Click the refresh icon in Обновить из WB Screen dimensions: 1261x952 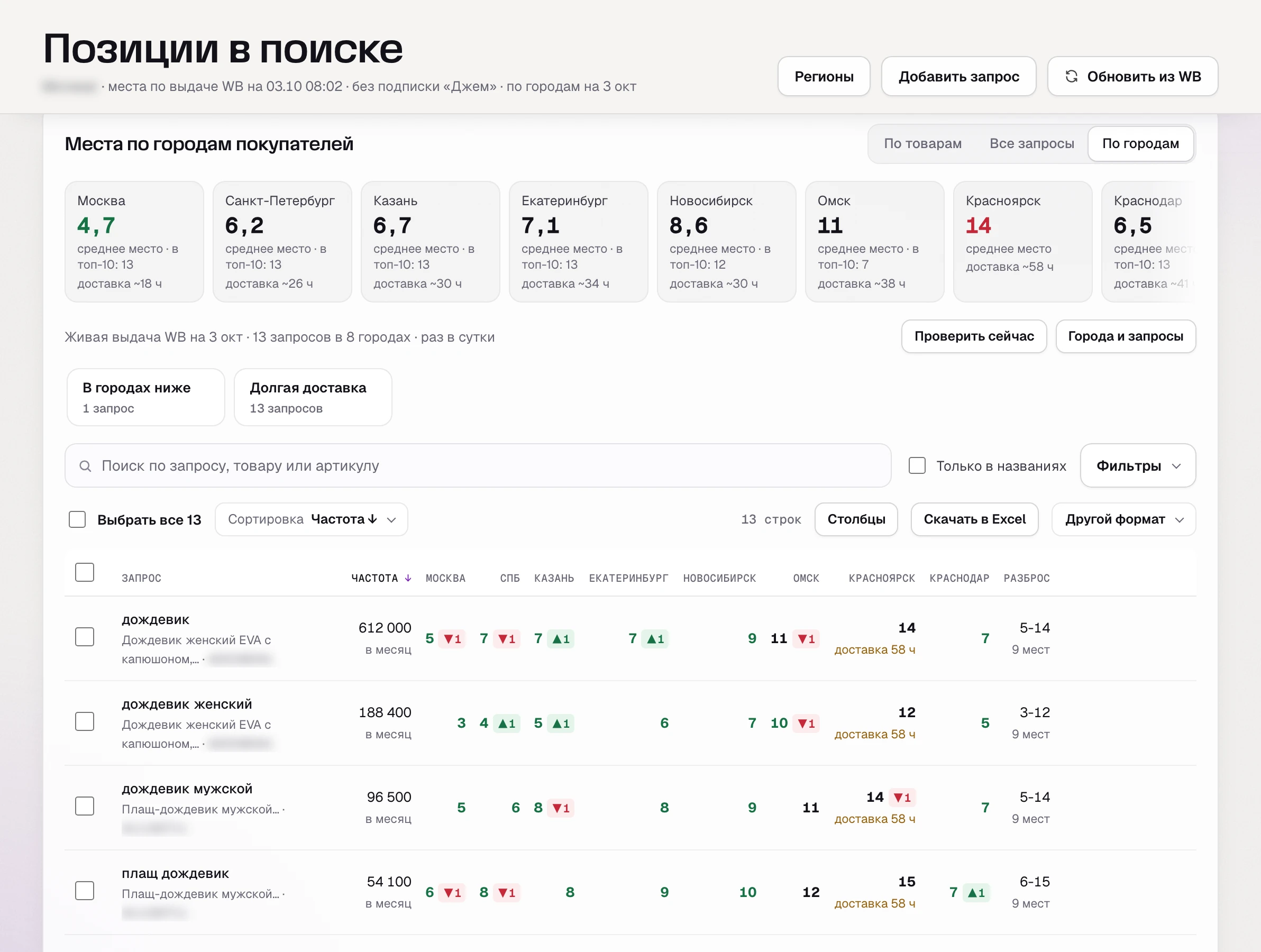[1071, 76]
